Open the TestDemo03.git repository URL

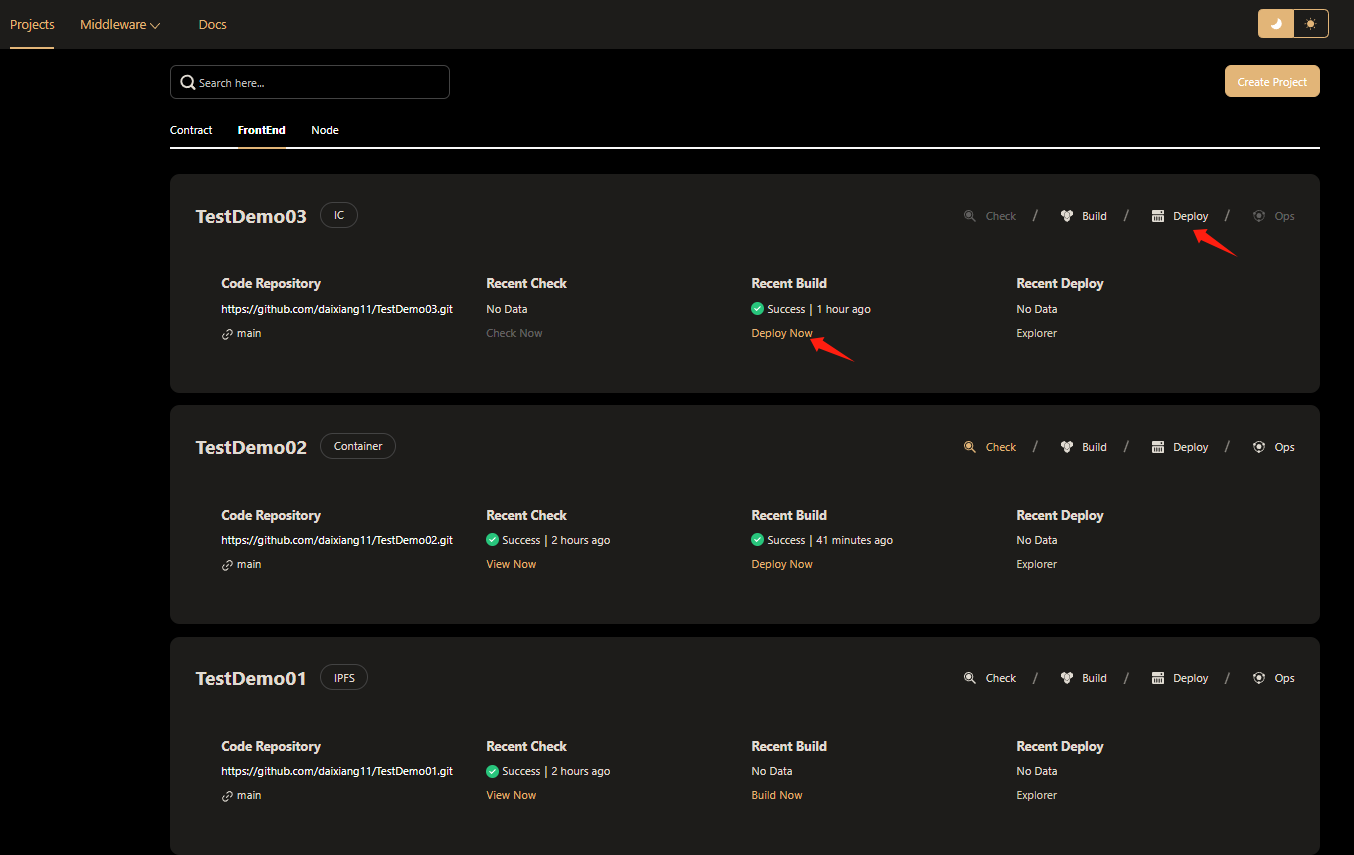337,309
